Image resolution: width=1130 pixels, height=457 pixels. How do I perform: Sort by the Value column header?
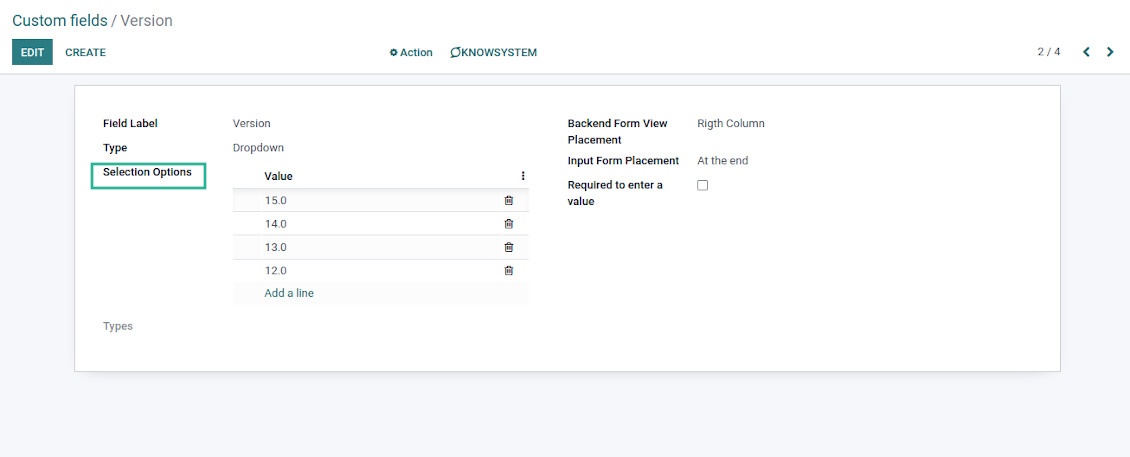tap(279, 176)
